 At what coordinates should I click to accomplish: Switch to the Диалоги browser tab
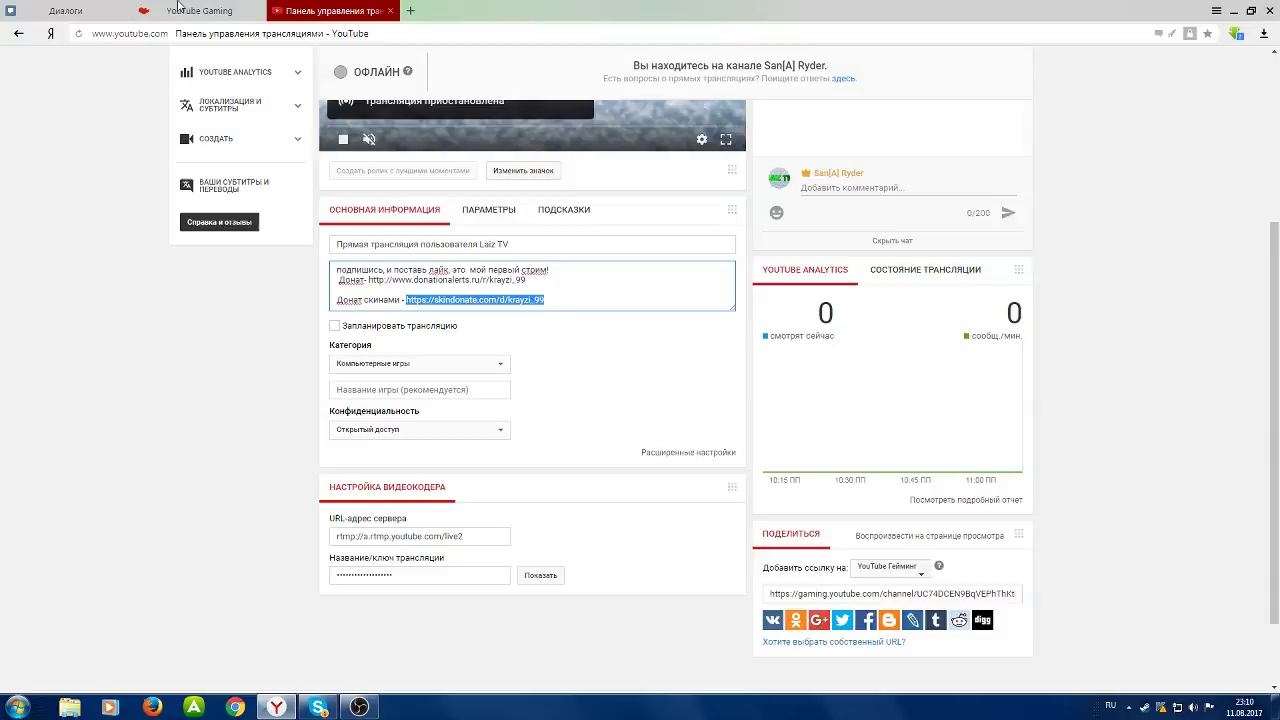click(66, 10)
